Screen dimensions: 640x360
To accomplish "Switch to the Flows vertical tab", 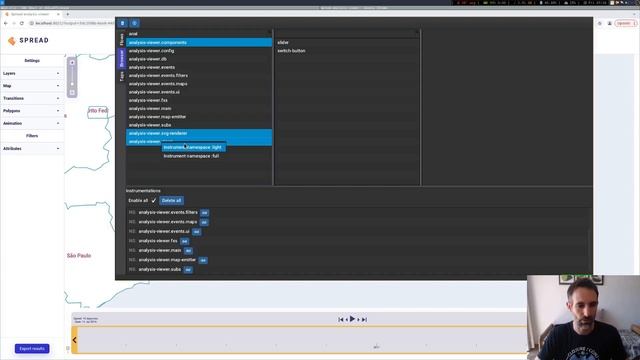I will [x=122, y=40].
